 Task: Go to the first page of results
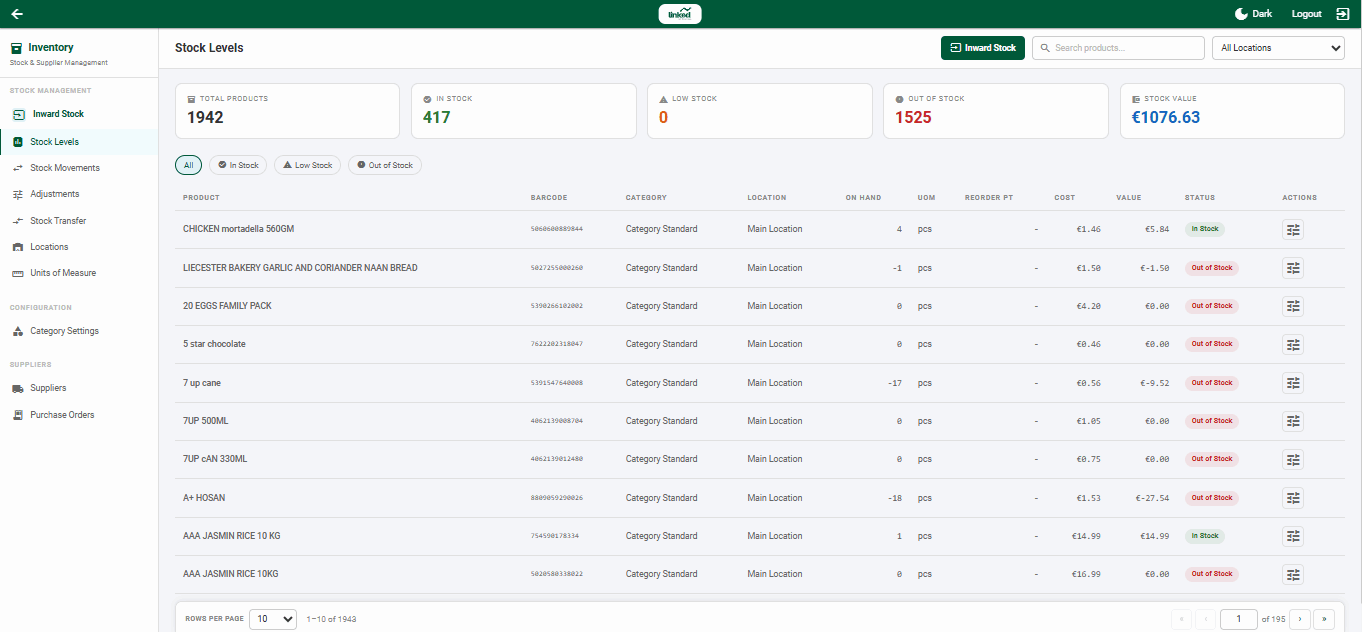[x=1180, y=619]
